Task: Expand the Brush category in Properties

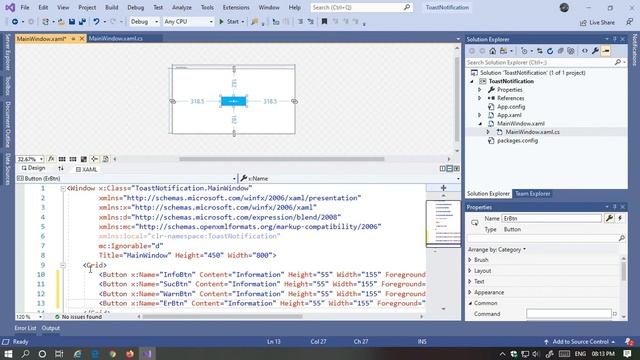Action: [470, 260]
